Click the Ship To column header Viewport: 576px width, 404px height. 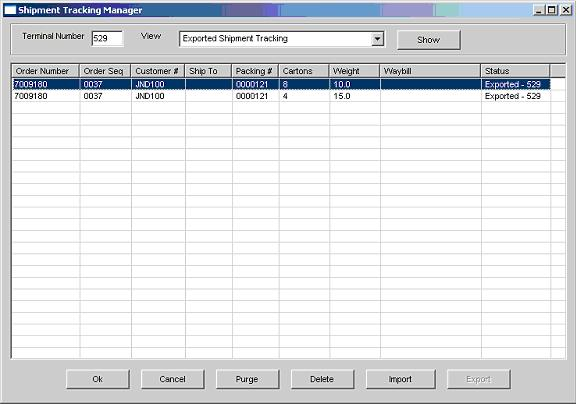[208, 71]
